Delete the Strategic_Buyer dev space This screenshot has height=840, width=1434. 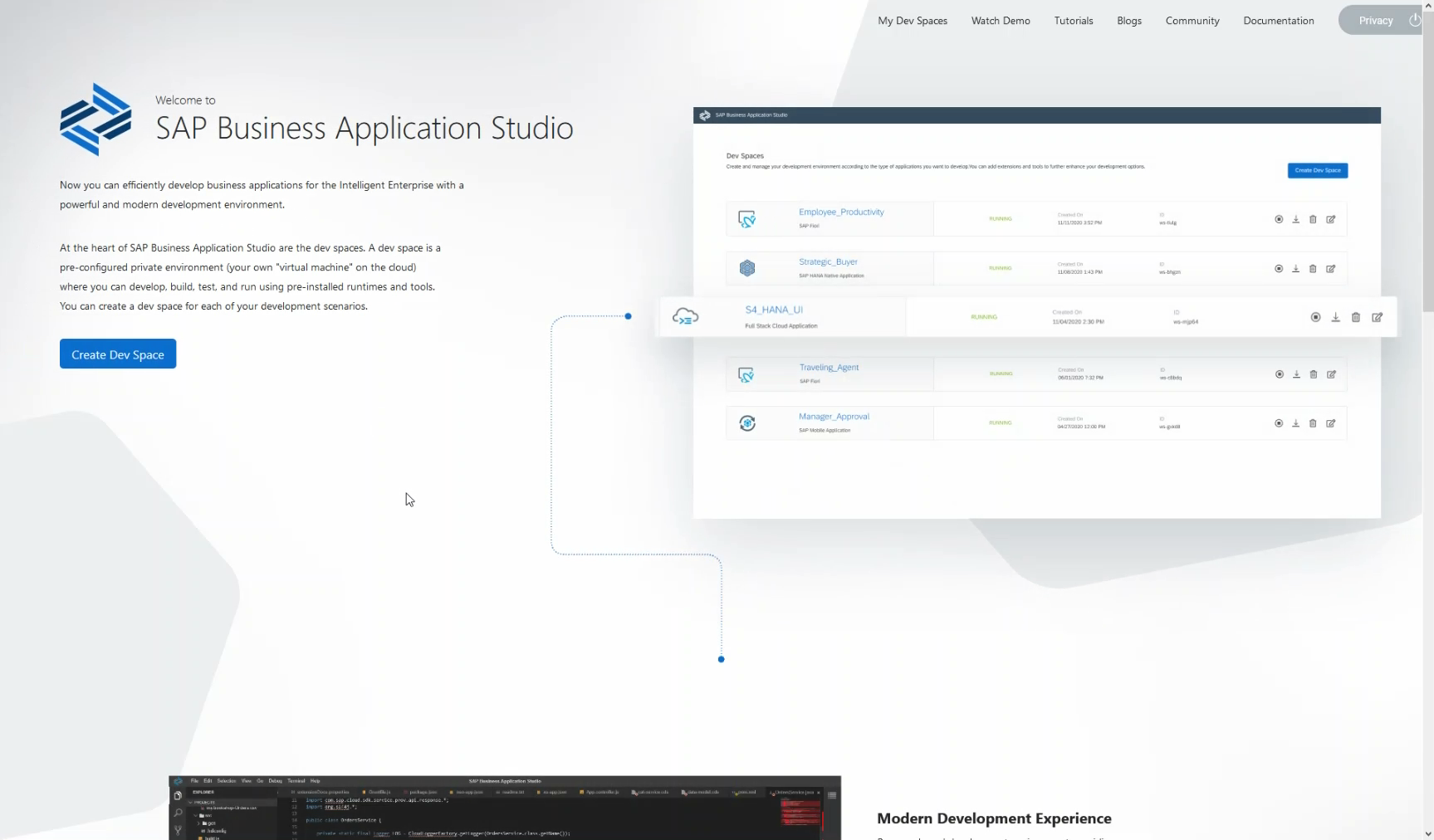[1313, 268]
